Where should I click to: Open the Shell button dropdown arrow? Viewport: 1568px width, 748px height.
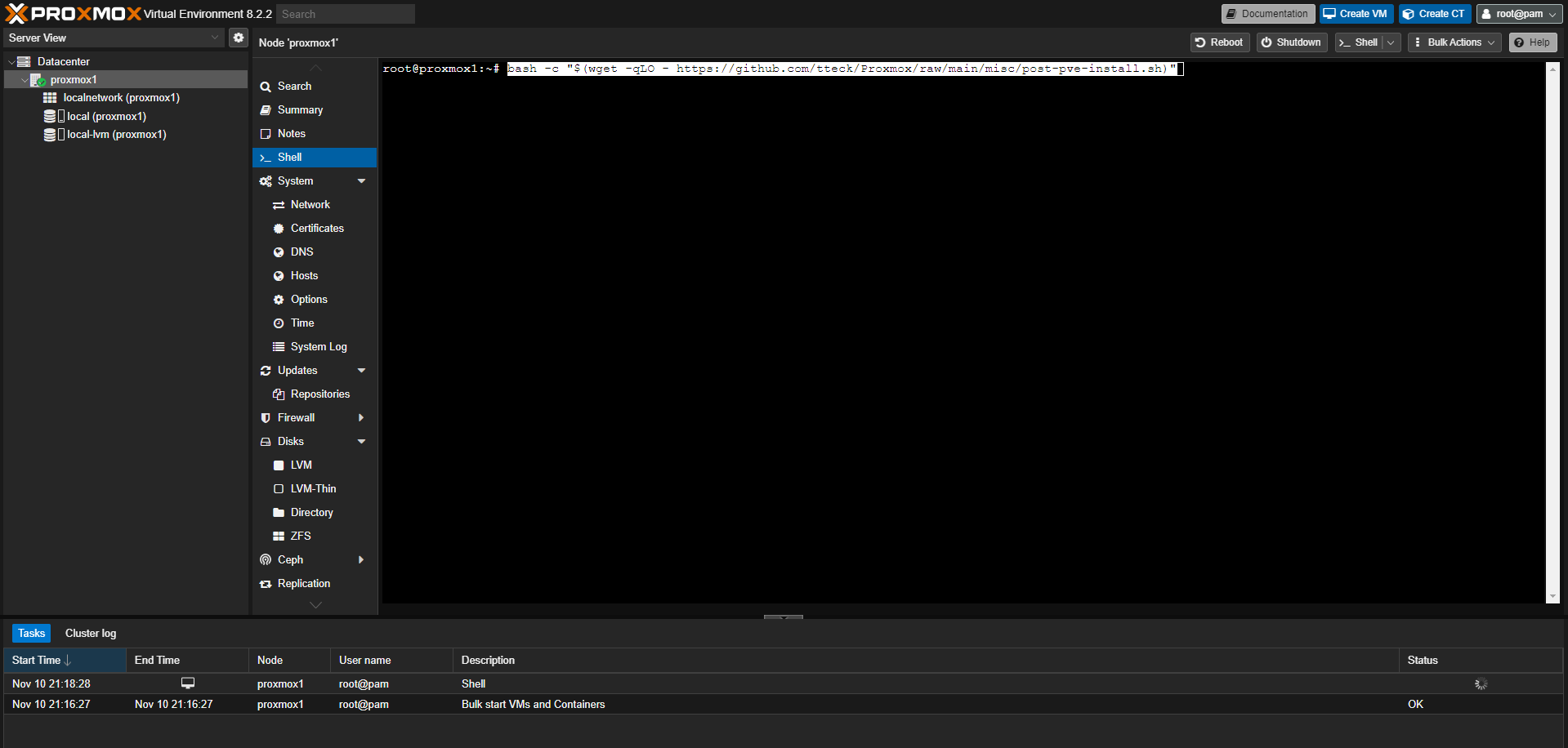[1392, 42]
